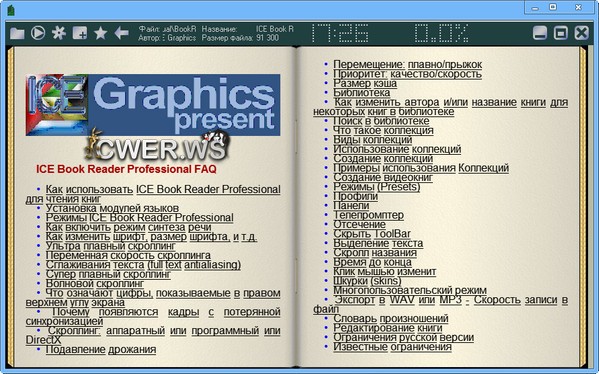Open the library folder icon
The image size is (599, 374).
[x=17, y=33]
